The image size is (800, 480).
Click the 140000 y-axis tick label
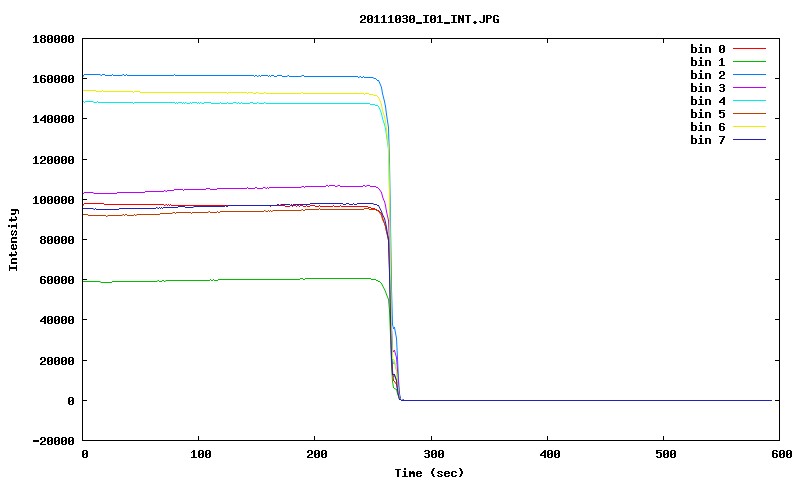(53, 119)
